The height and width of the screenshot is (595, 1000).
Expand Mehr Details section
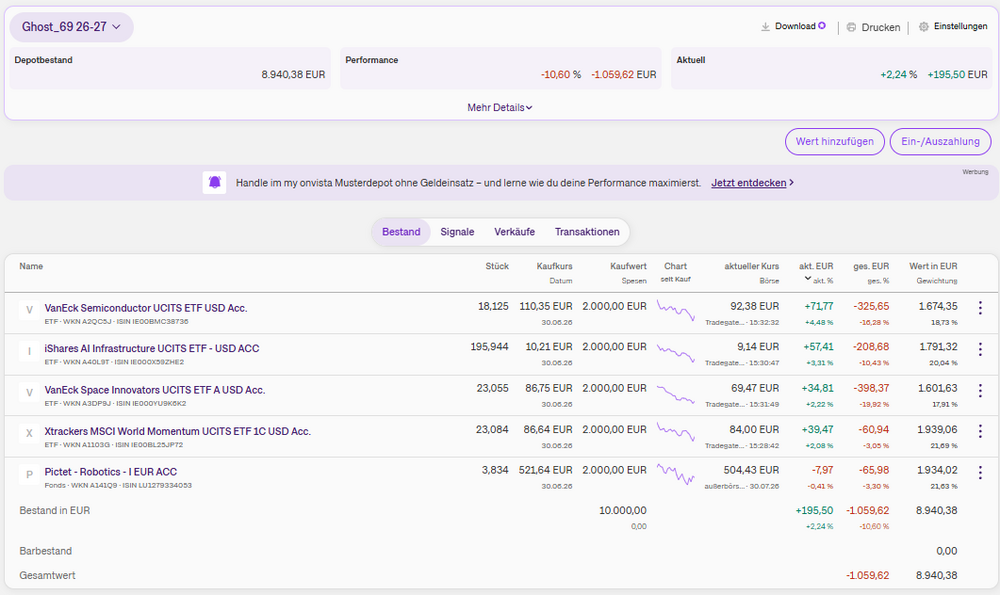pos(499,107)
